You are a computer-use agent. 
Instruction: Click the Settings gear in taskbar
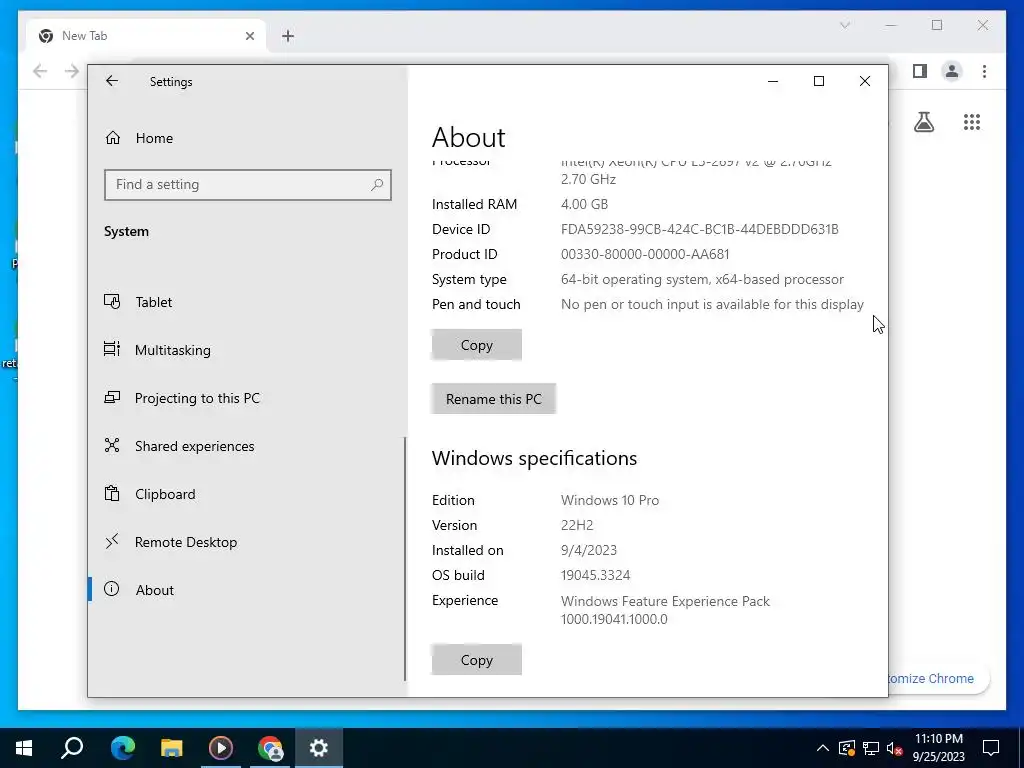(x=319, y=748)
